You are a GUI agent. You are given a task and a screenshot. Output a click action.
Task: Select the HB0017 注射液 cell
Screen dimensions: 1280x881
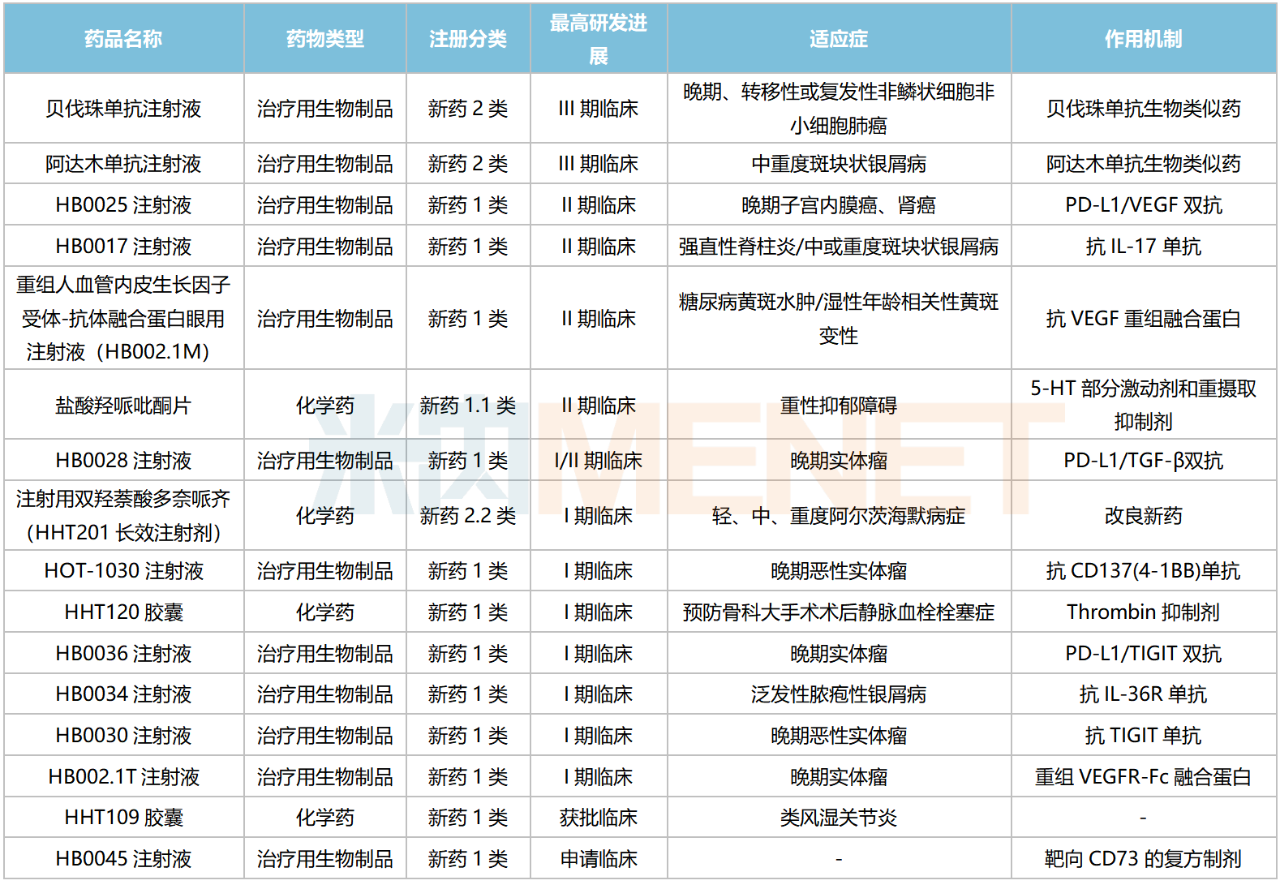[124, 246]
